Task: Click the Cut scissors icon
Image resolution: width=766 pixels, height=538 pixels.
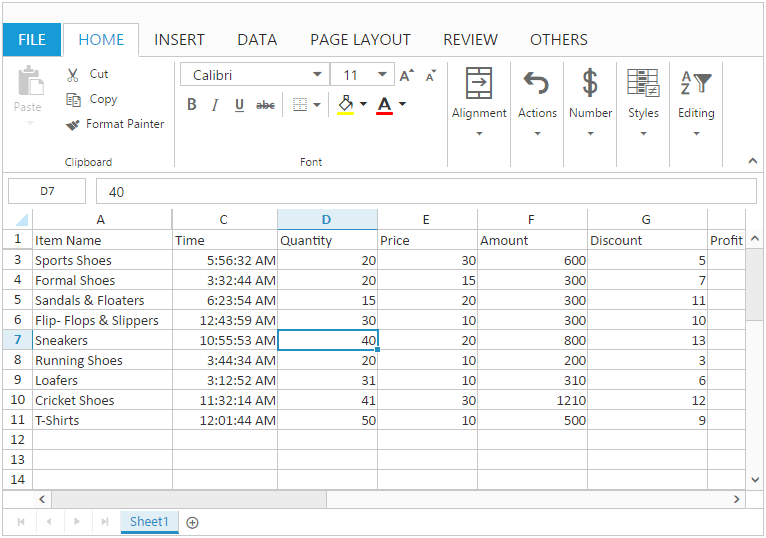Action: point(73,74)
